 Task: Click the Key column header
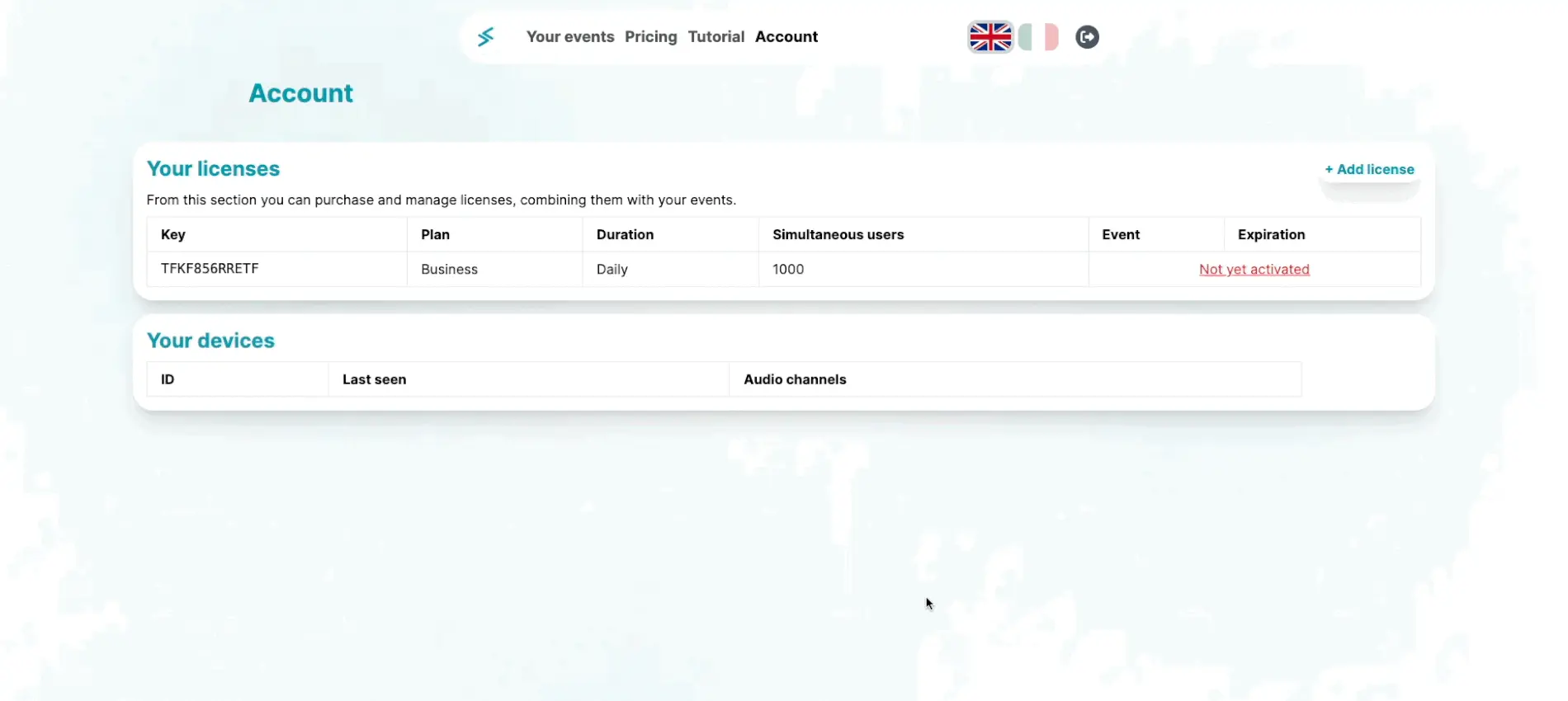point(173,235)
